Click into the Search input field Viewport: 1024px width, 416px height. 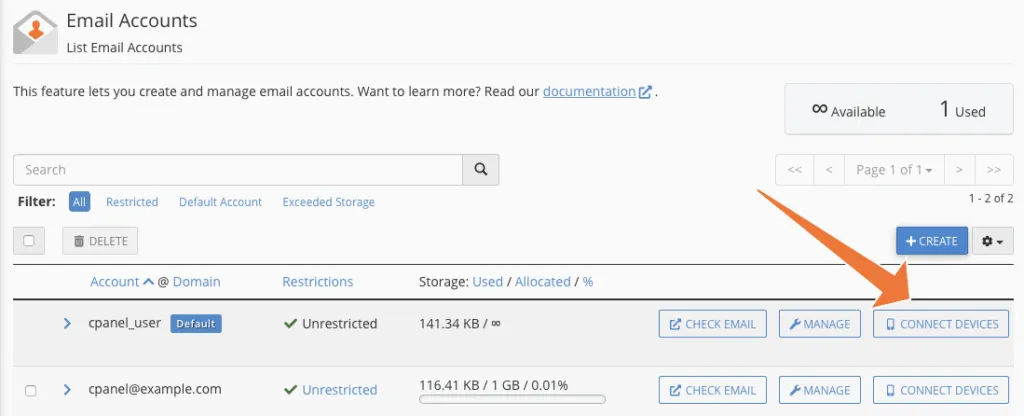(x=238, y=170)
